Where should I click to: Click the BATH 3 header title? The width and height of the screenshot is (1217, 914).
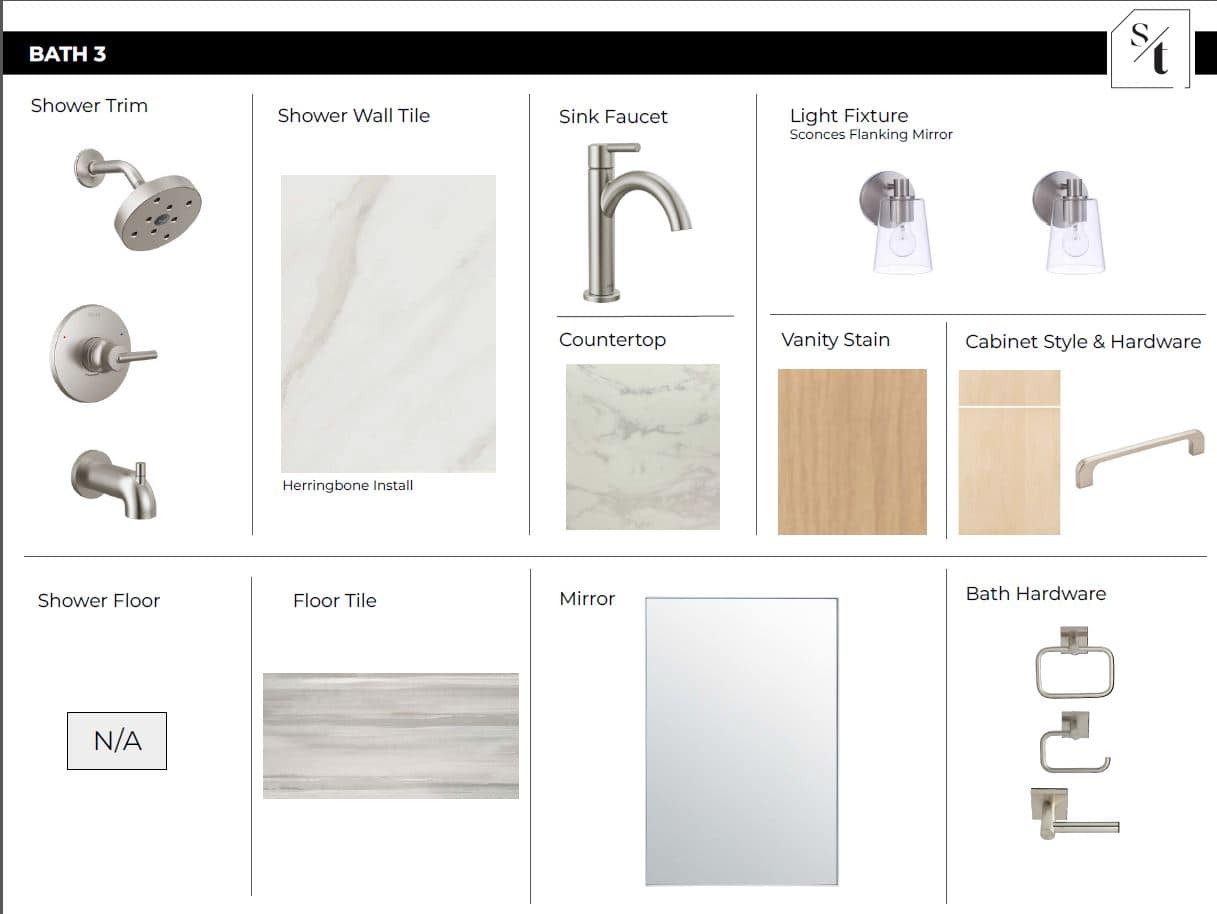pos(67,54)
